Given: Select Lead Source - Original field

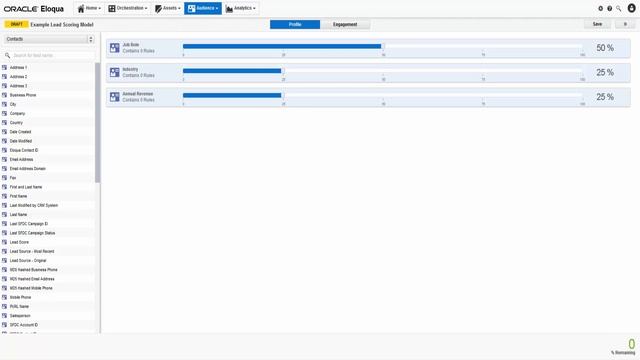Looking at the screenshot, I should (x=48, y=260).
